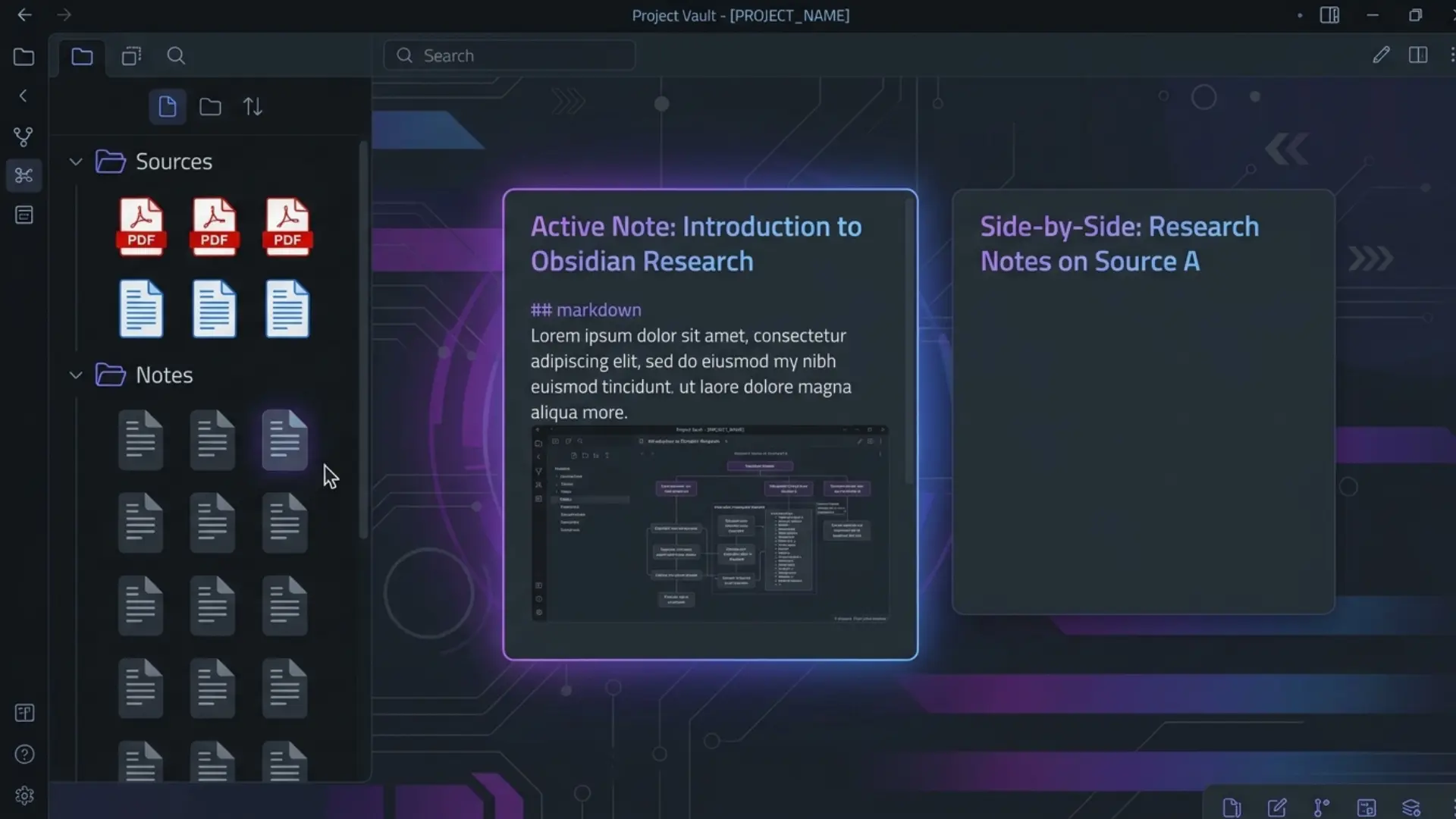Open the third PDF in Sources

tap(287, 226)
